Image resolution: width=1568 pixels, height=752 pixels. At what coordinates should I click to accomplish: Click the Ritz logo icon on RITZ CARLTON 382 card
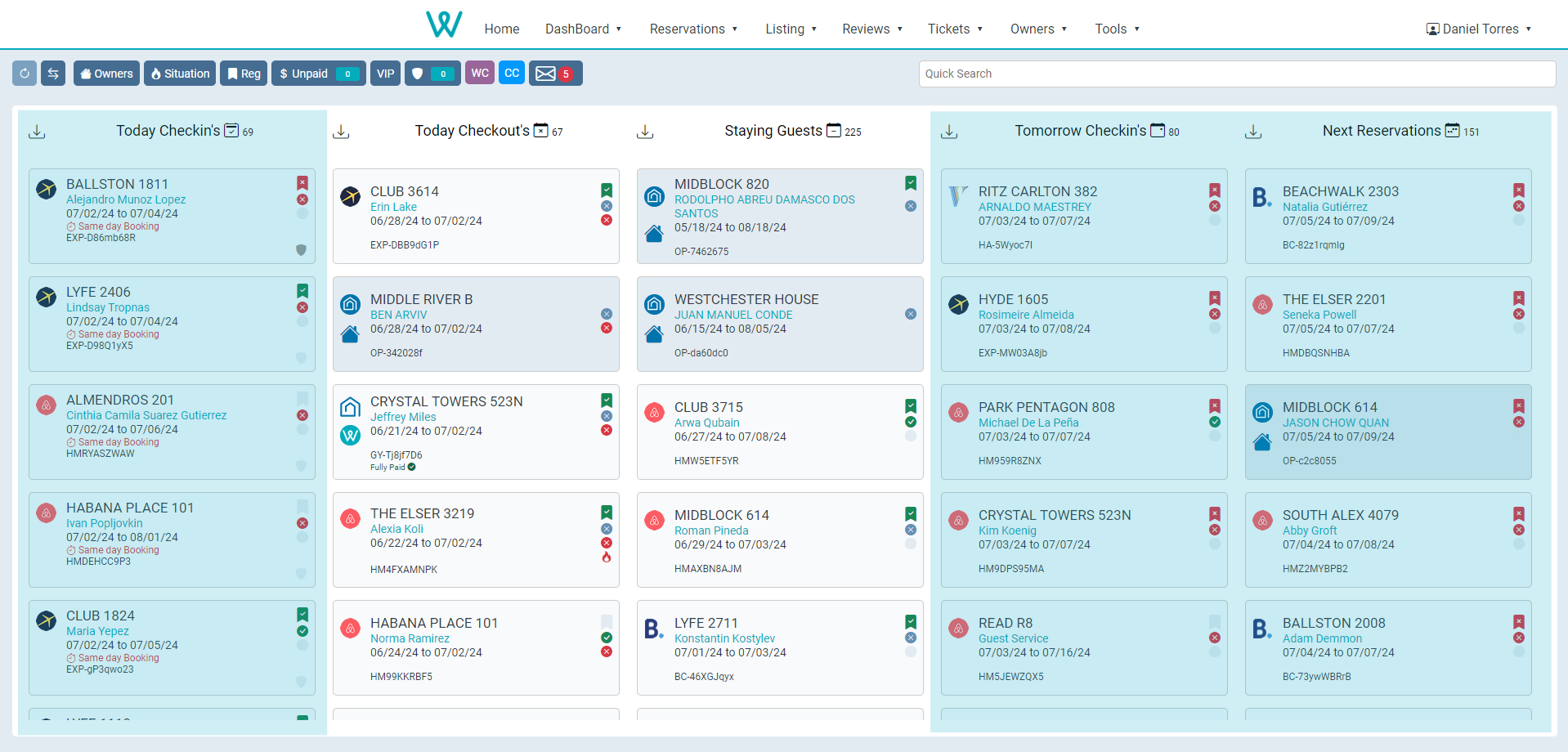pos(958,196)
